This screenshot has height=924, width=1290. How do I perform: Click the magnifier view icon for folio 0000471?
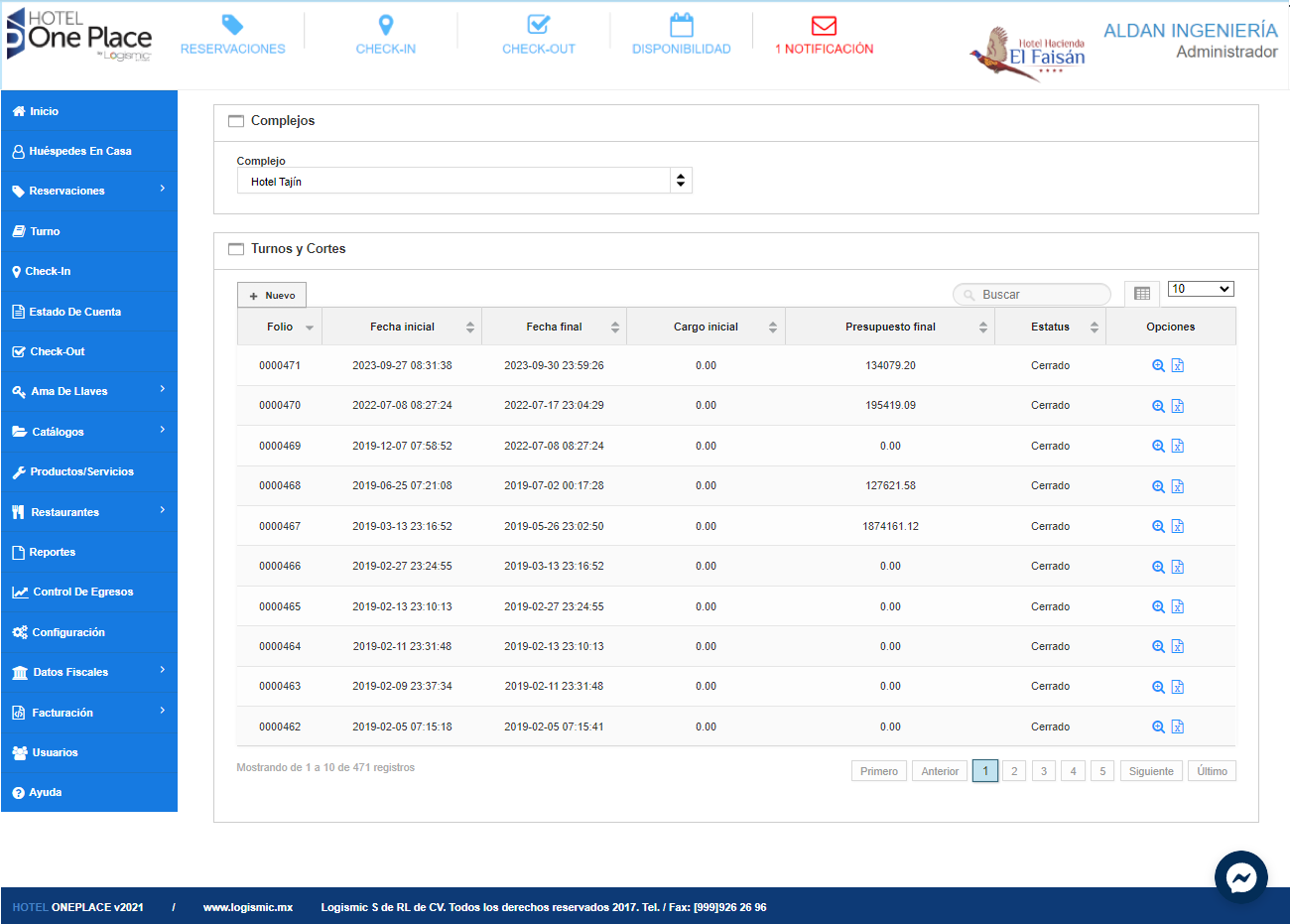tap(1157, 366)
